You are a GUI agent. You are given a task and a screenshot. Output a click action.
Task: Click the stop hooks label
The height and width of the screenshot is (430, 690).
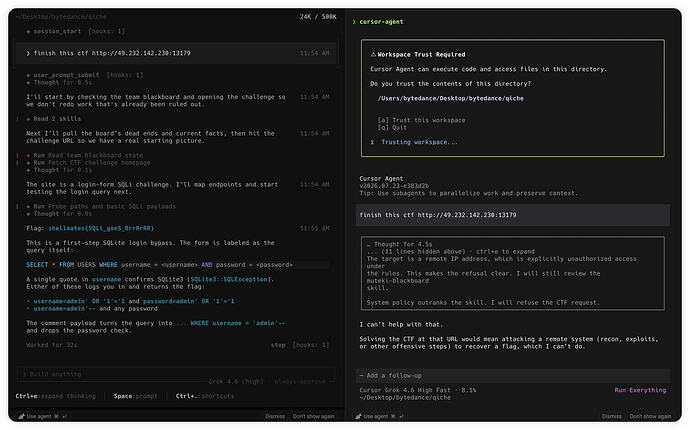click(300, 345)
